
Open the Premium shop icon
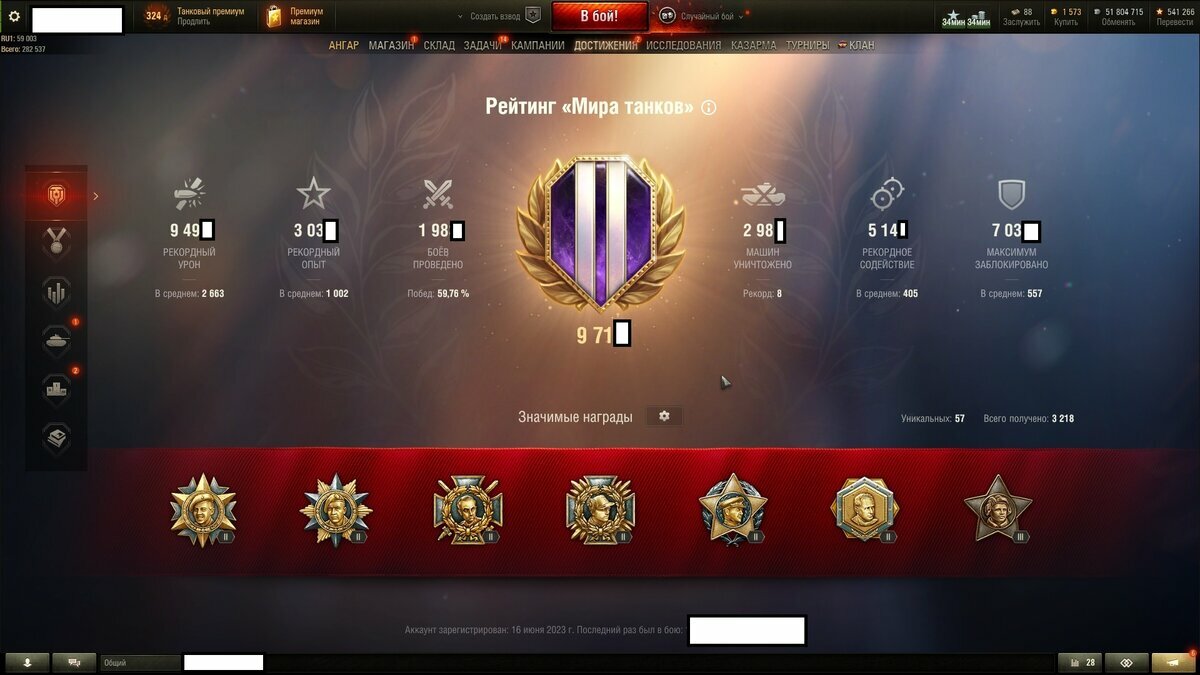pos(273,16)
